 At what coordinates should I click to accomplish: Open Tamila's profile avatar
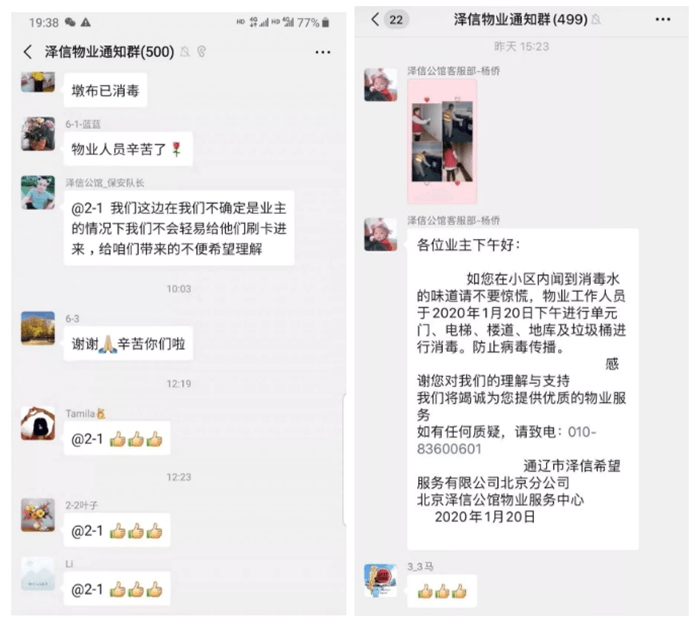point(38,423)
